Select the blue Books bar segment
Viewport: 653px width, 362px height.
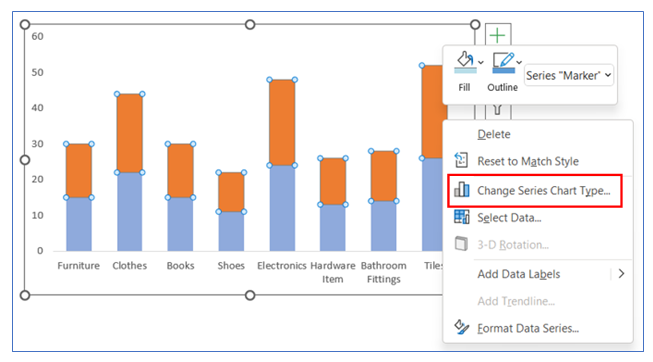180,224
